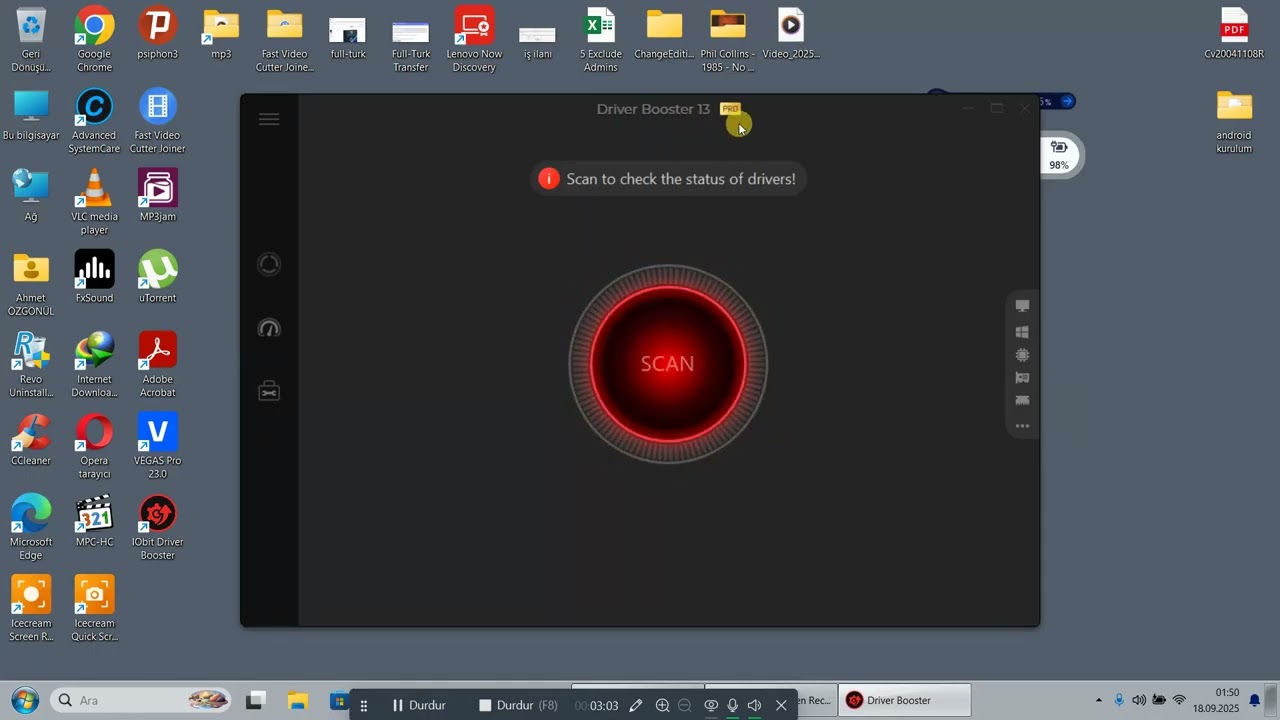Select Bu bilgisayar desktop icon
This screenshot has height=720, width=1280.
click(x=31, y=115)
